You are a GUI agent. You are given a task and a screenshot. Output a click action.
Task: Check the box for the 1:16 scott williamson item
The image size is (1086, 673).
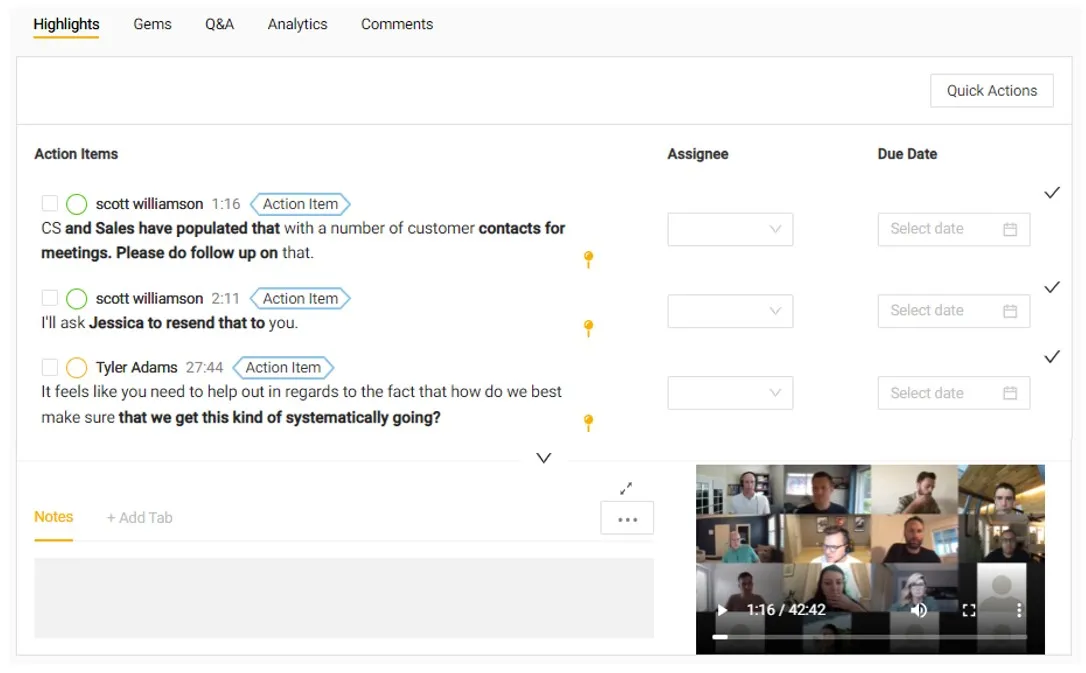coord(50,204)
